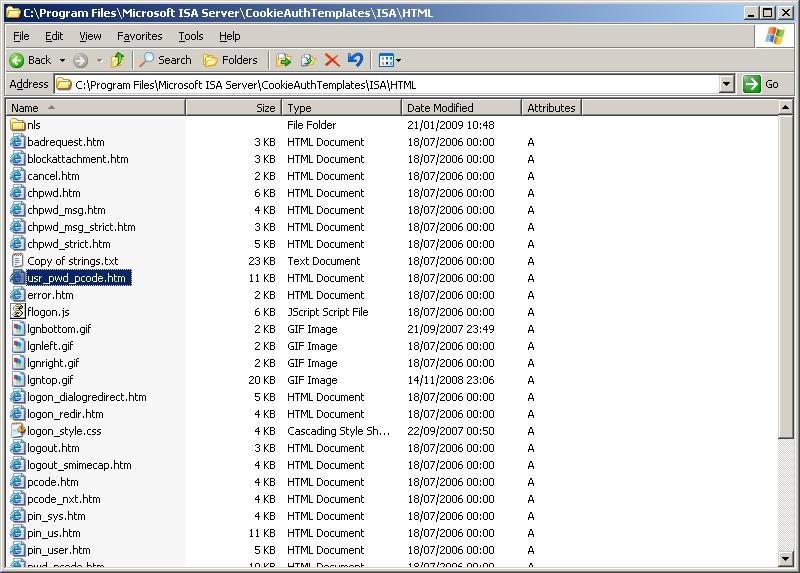Image resolution: width=800 pixels, height=573 pixels.
Task: Click the Undo toolbar icon
Action: [356, 60]
